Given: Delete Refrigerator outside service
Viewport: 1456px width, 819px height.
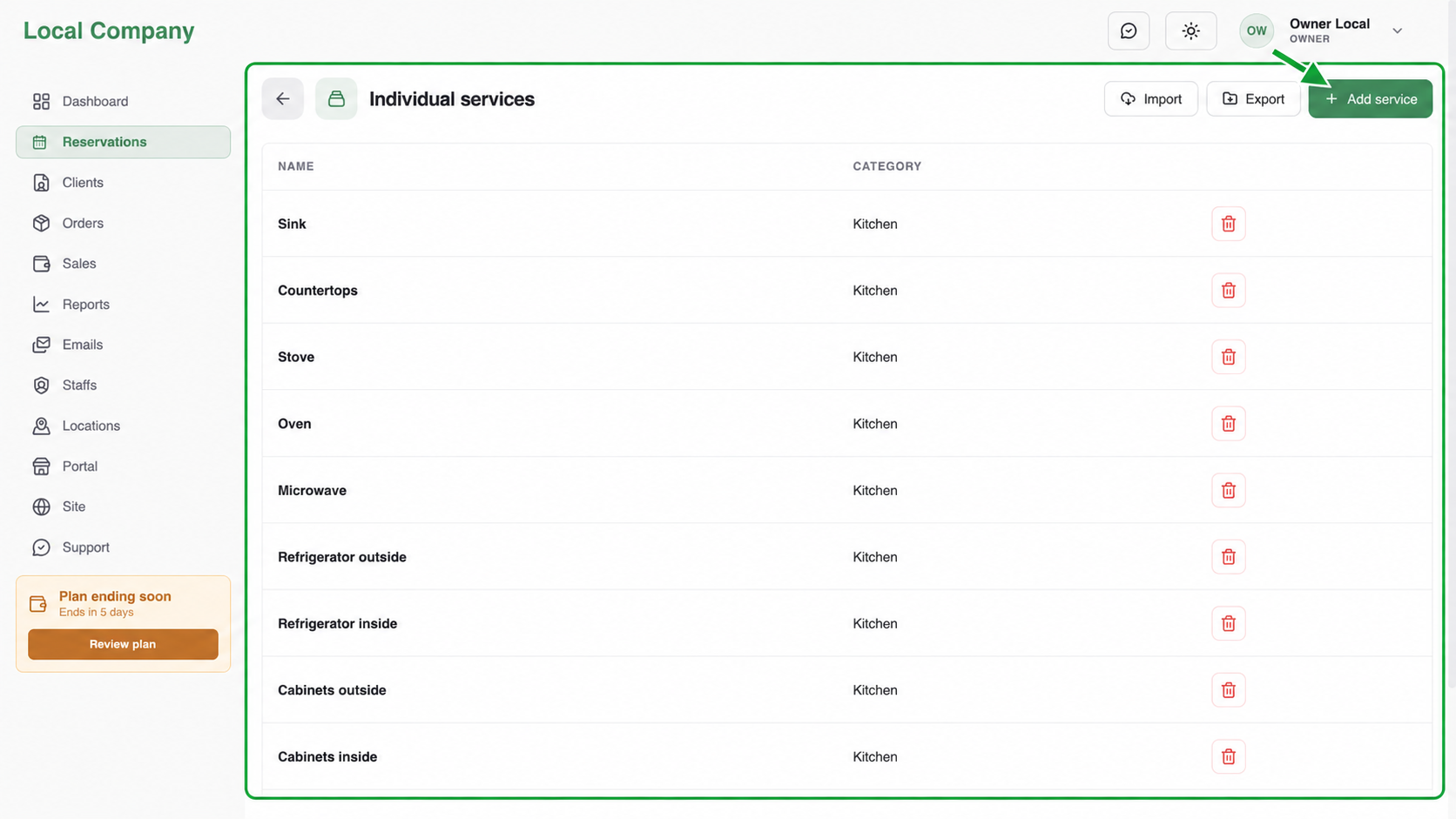Looking at the screenshot, I should click(1228, 557).
